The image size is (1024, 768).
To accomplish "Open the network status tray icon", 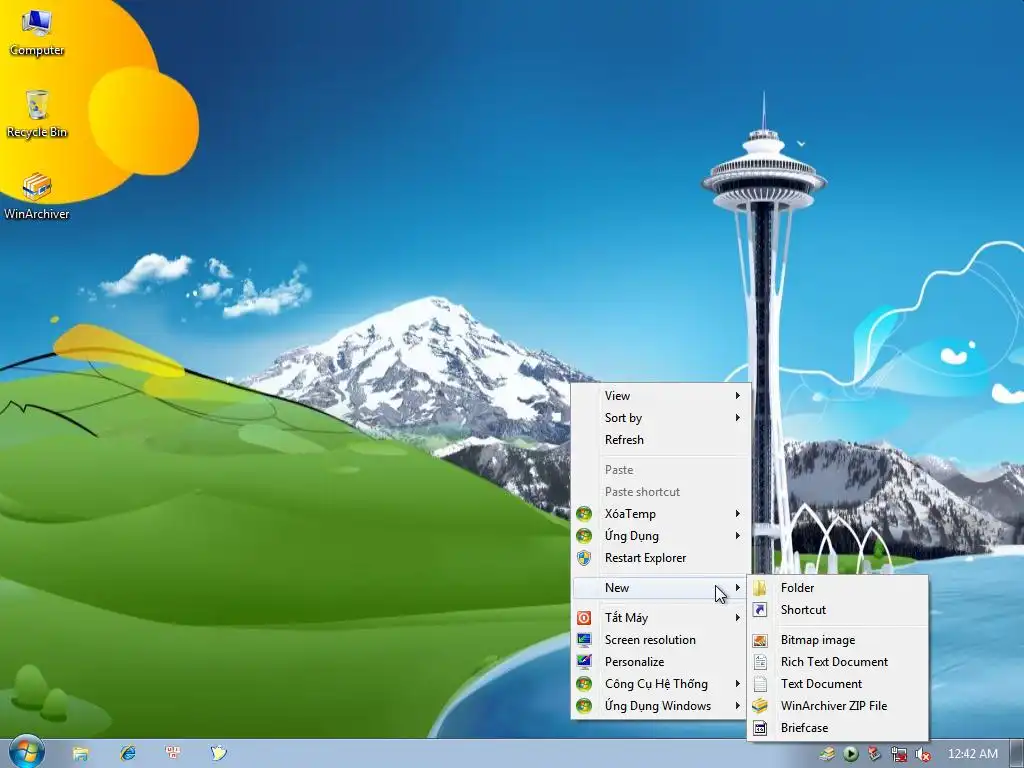I will [899, 754].
